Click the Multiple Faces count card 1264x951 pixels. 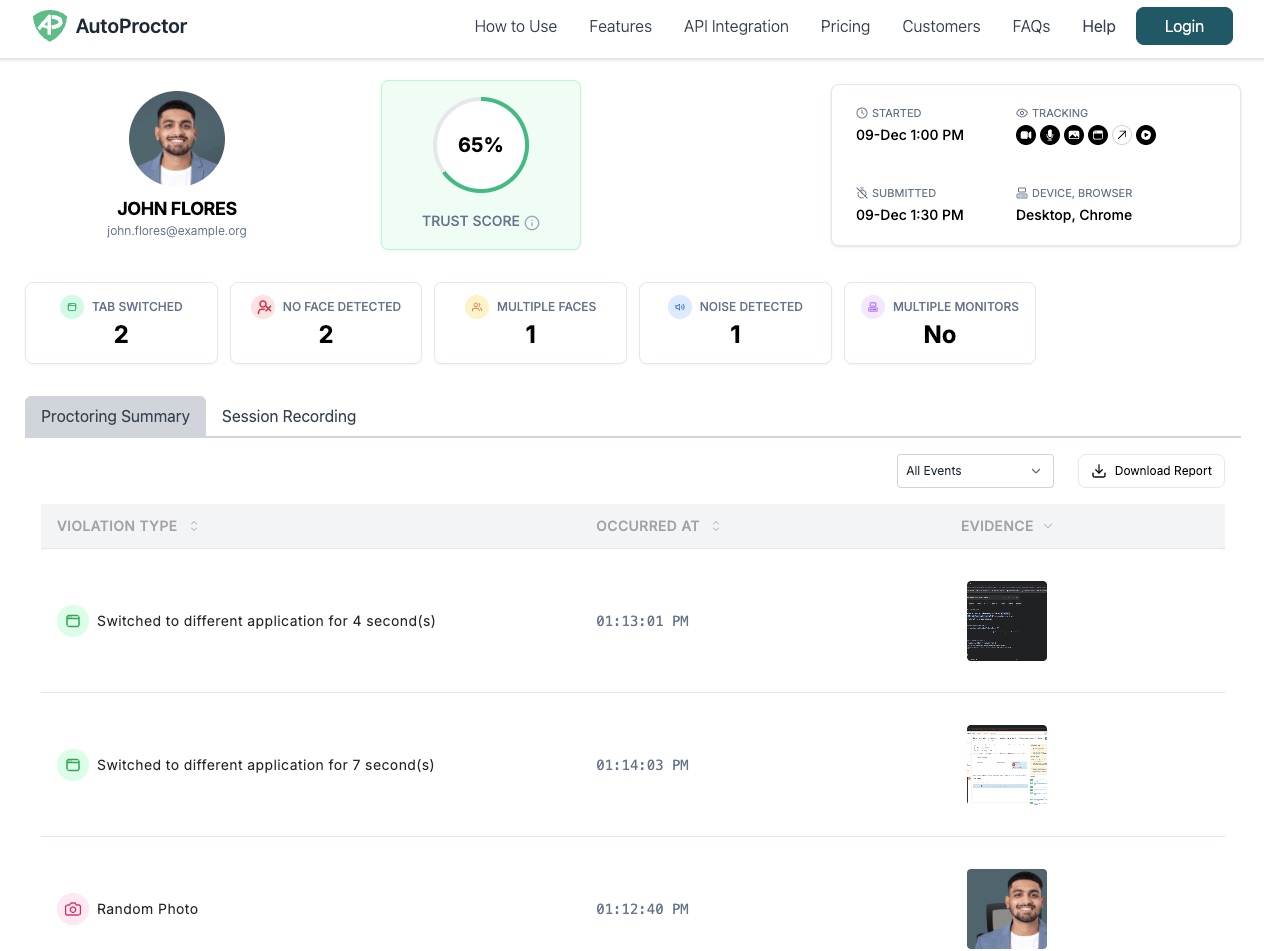point(530,323)
